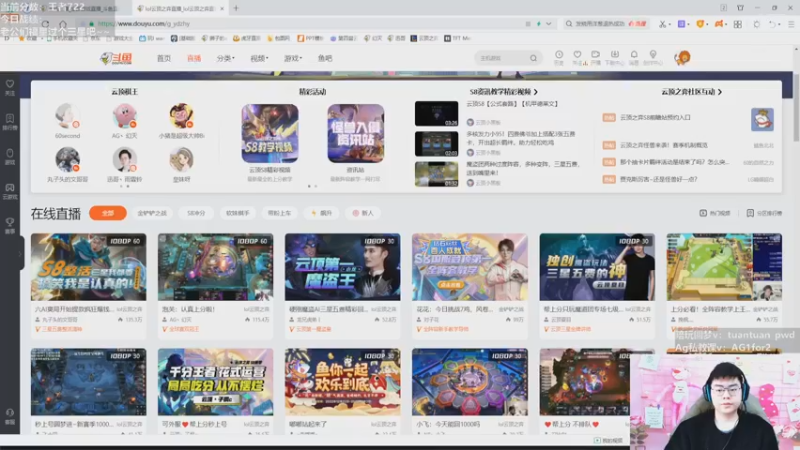Open the browser main menu icon
This screenshot has height=450, width=800.
[x=791, y=24]
